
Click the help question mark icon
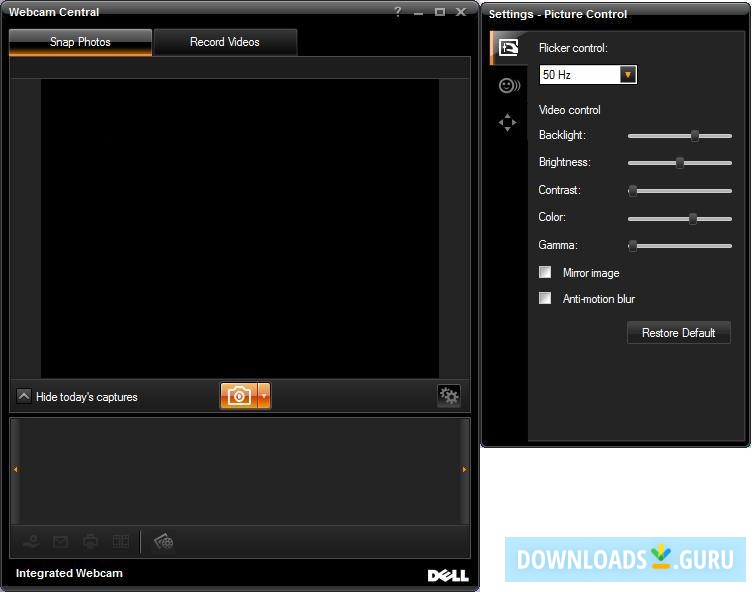pos(397,12)
